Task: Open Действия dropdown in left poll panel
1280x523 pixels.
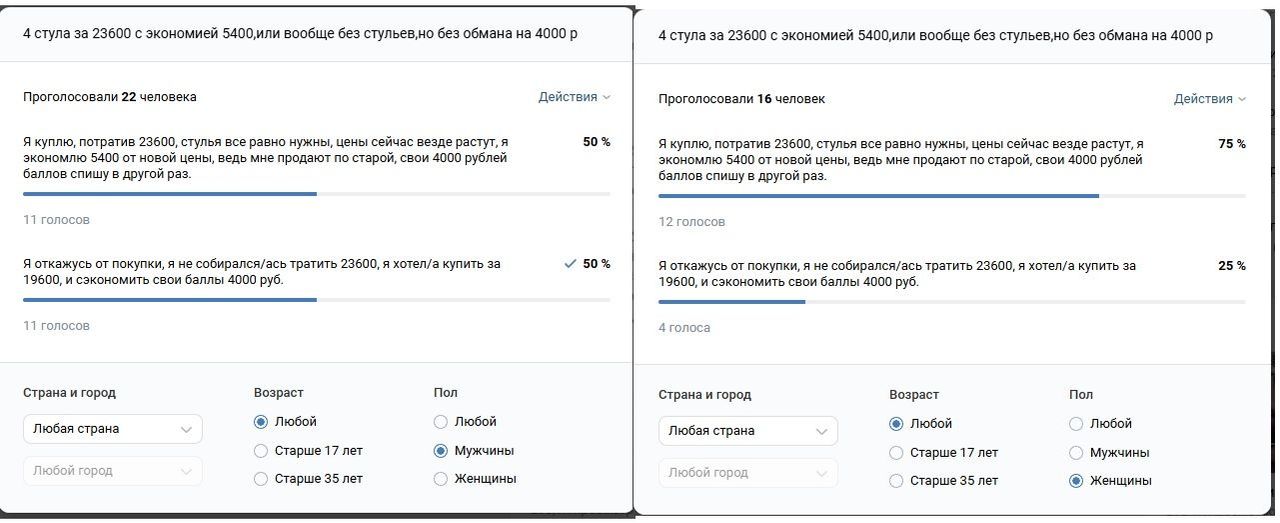Action: point(574,97)
